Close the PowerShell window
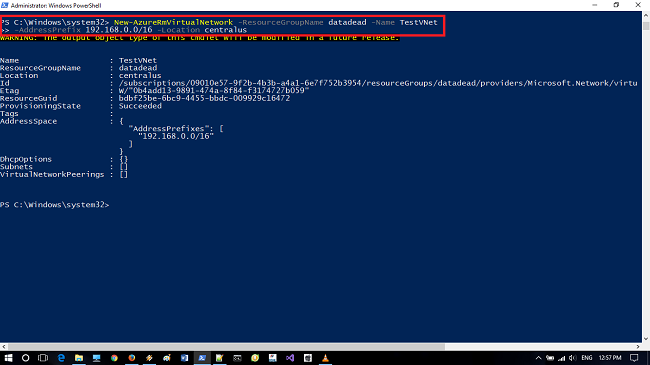Viewport: 650px width, 365px height. coord(638,5)
